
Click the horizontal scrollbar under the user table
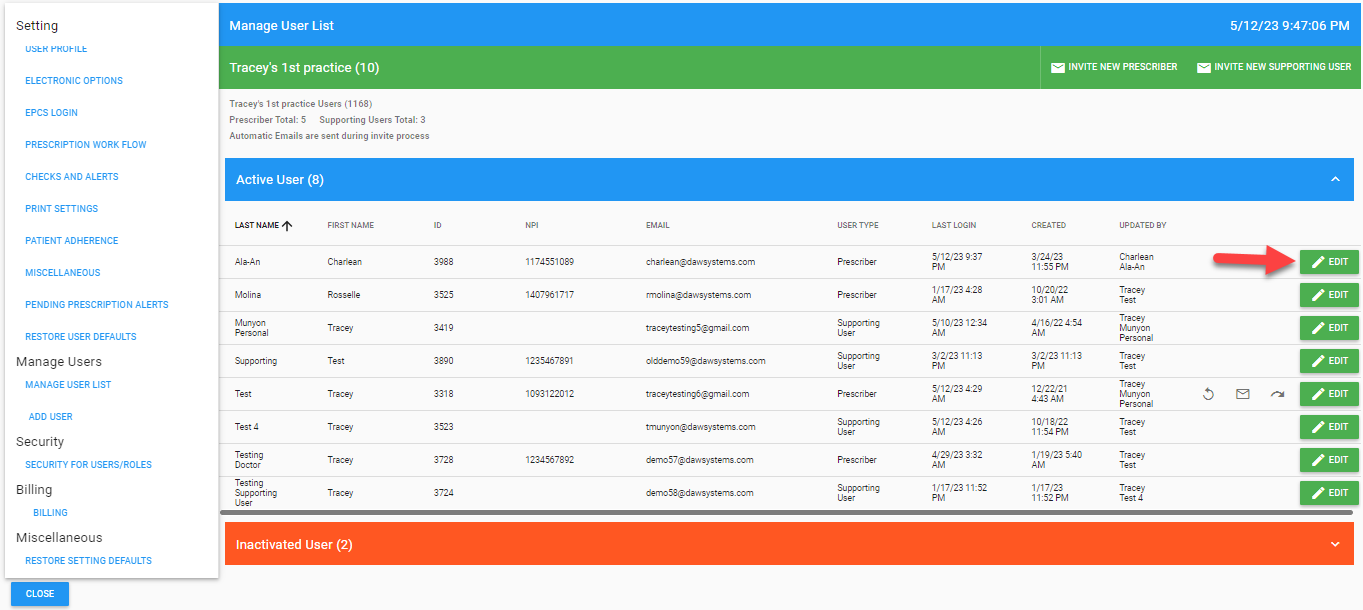[x=786, y=512]
